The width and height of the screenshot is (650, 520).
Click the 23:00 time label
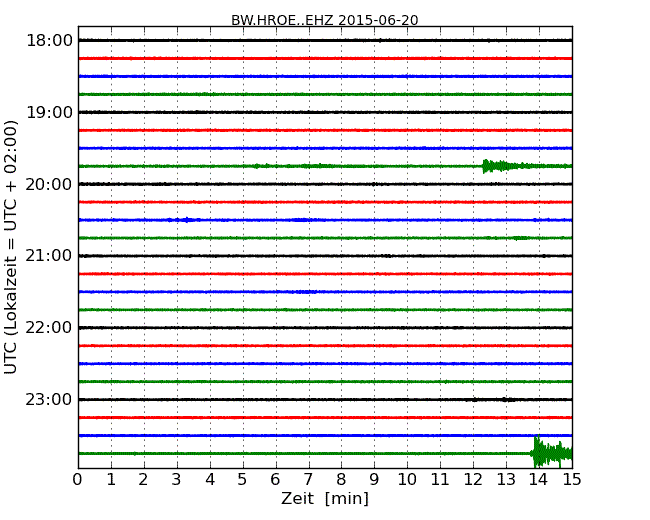tap(49, 399)
